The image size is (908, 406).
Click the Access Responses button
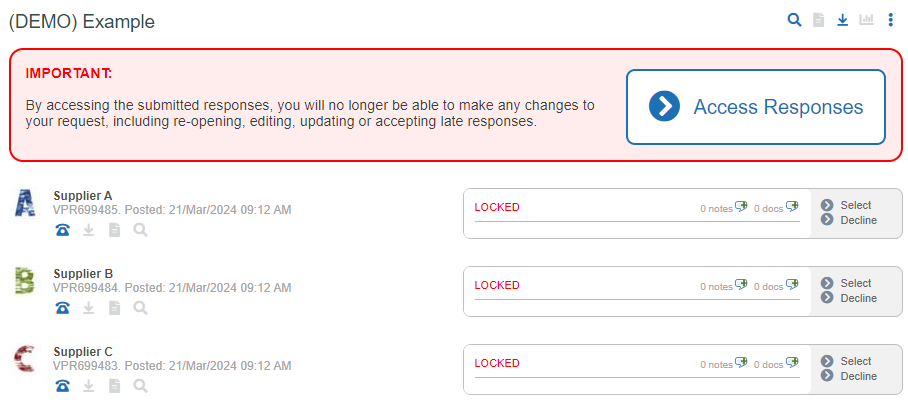tap(756, 107)
